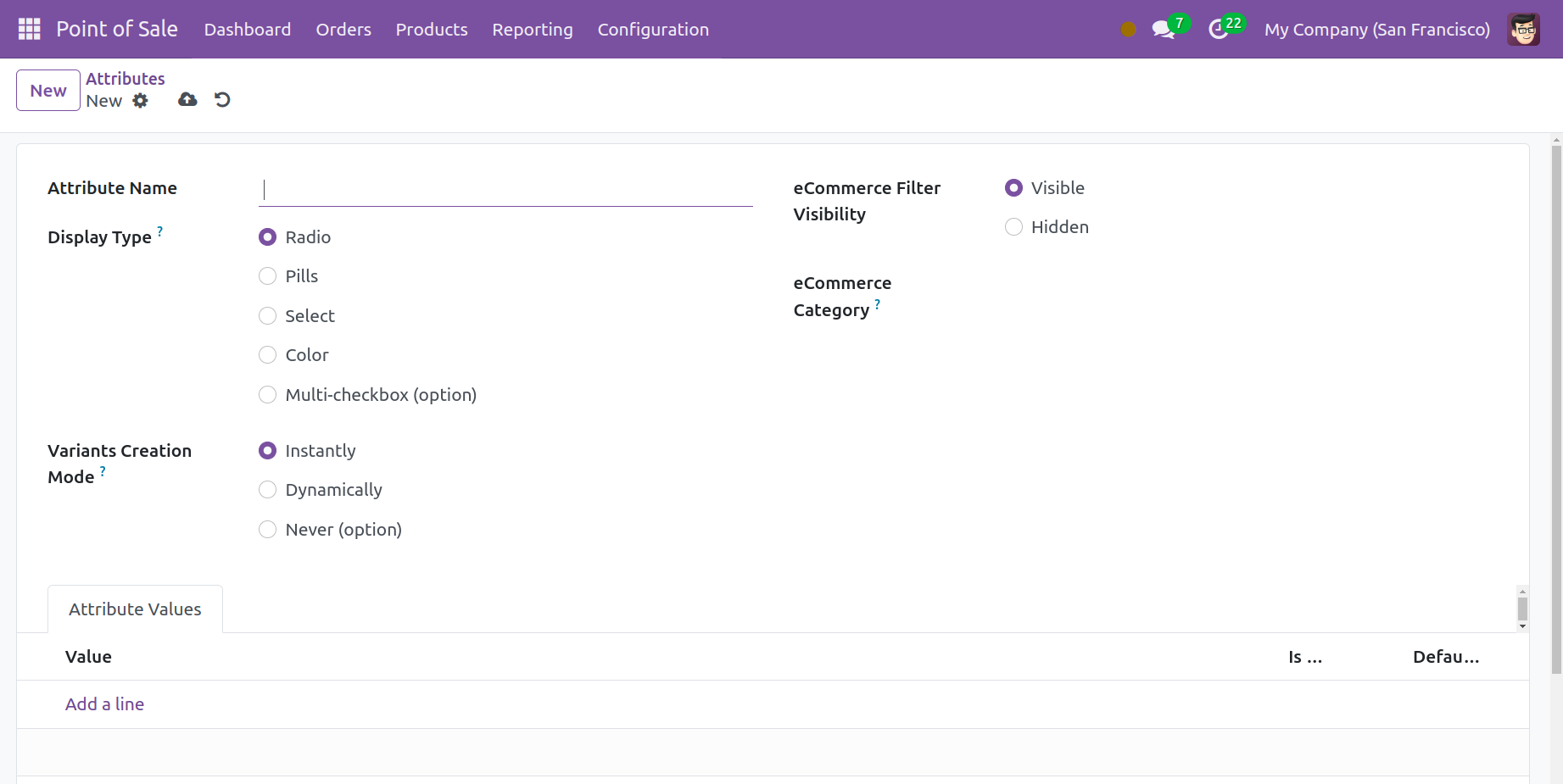Expand the Reporting menu
Image resolution: width=1563 pixels, height=784 pixels.
(533, 30)
